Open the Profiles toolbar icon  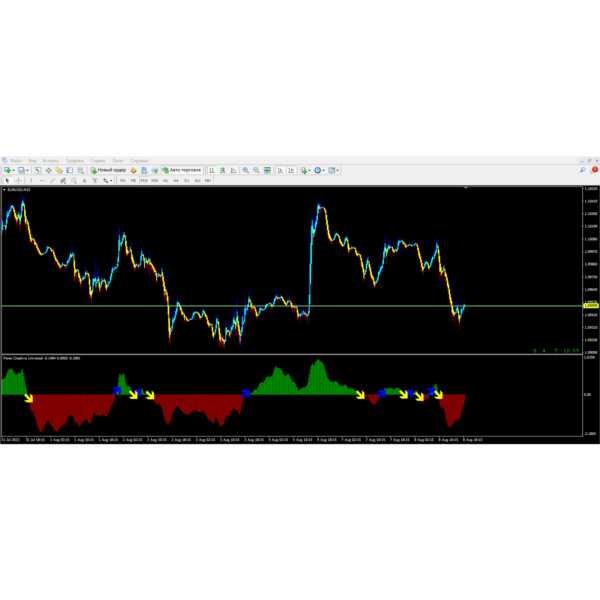21,170
